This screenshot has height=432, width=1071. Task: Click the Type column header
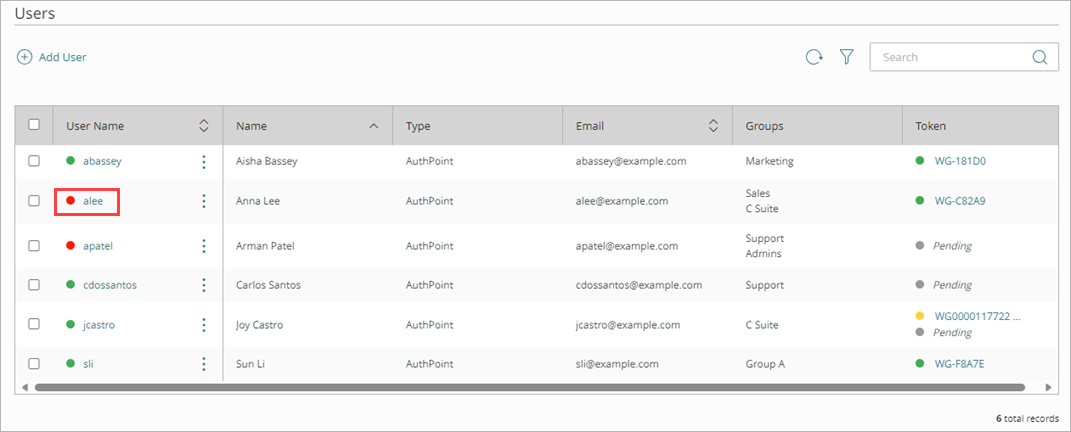[x=418, y=126]
